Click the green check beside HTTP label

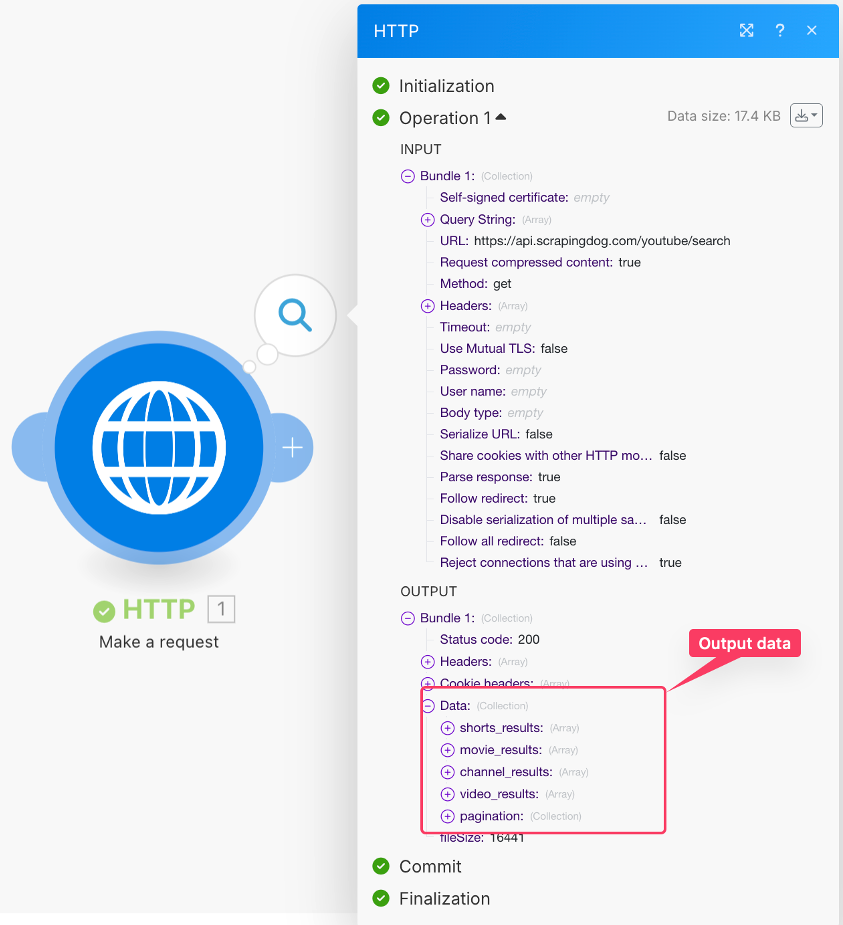[104, 611]
